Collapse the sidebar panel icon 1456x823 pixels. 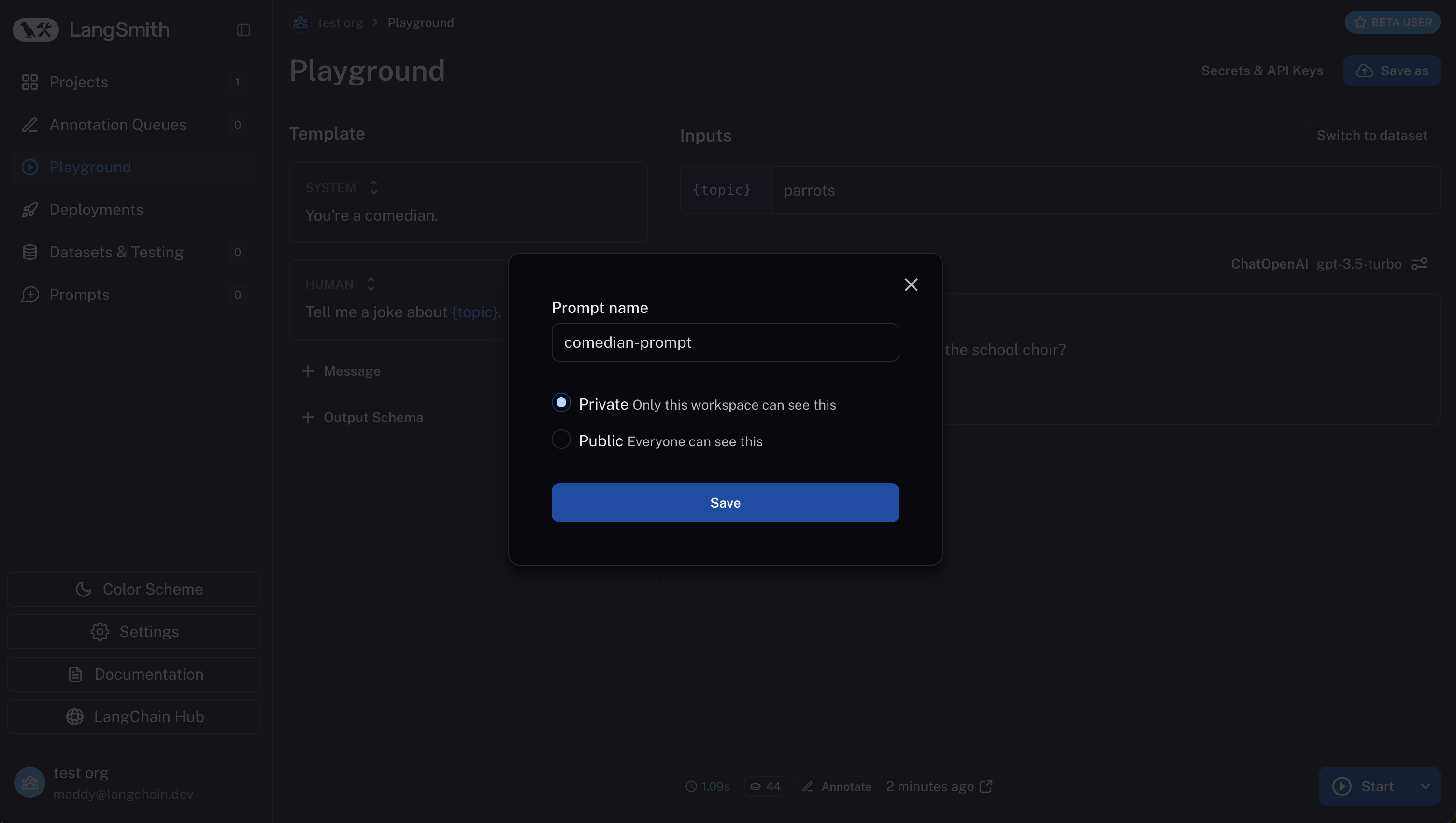point(243,30)
